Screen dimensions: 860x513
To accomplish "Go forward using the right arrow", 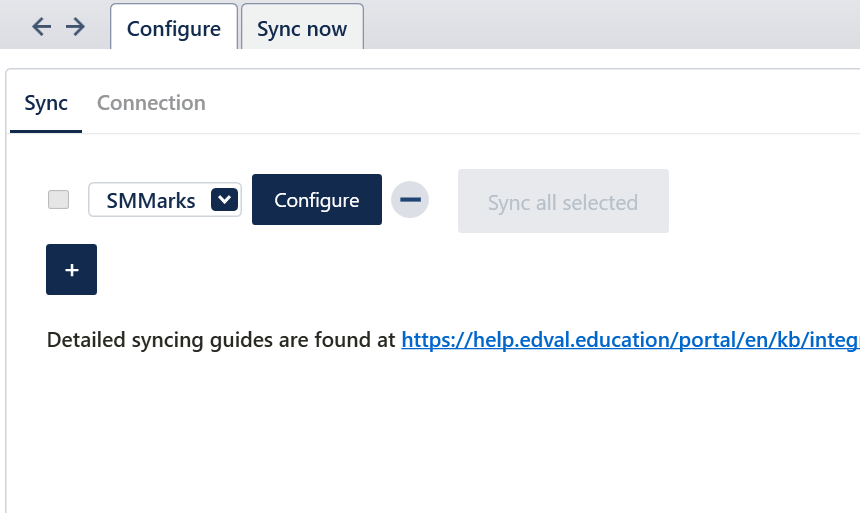I will [75, 27].
